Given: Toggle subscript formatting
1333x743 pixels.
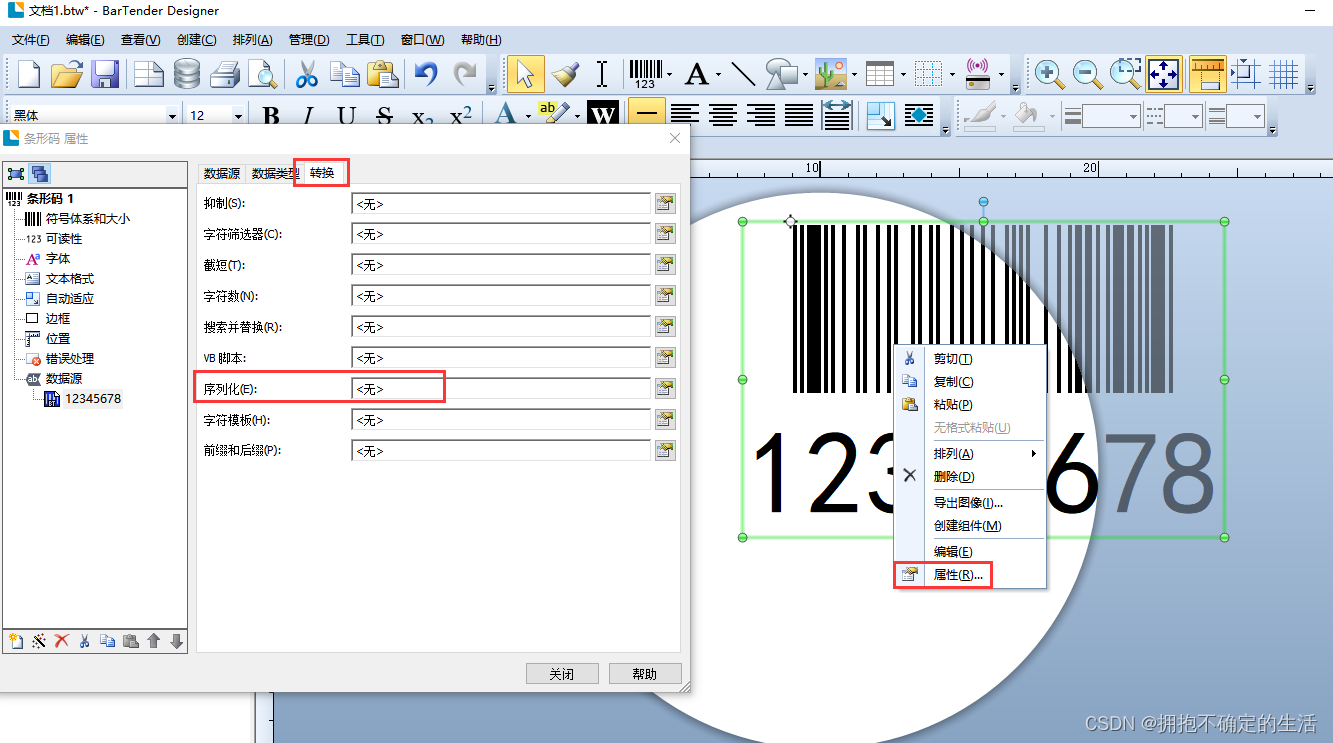Looking at the screenshot, I should [x=423, y=116].
